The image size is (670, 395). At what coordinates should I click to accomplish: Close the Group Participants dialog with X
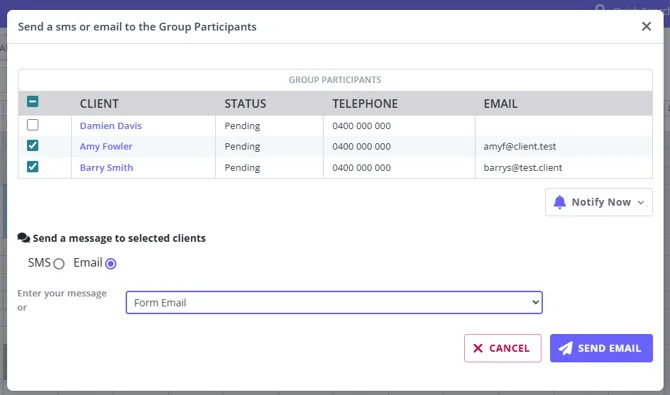click(646, 27)
